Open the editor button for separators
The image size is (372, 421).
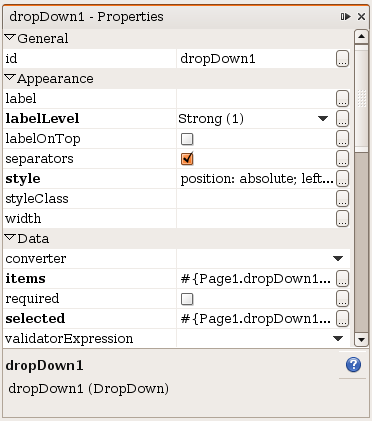coord(342,159)
